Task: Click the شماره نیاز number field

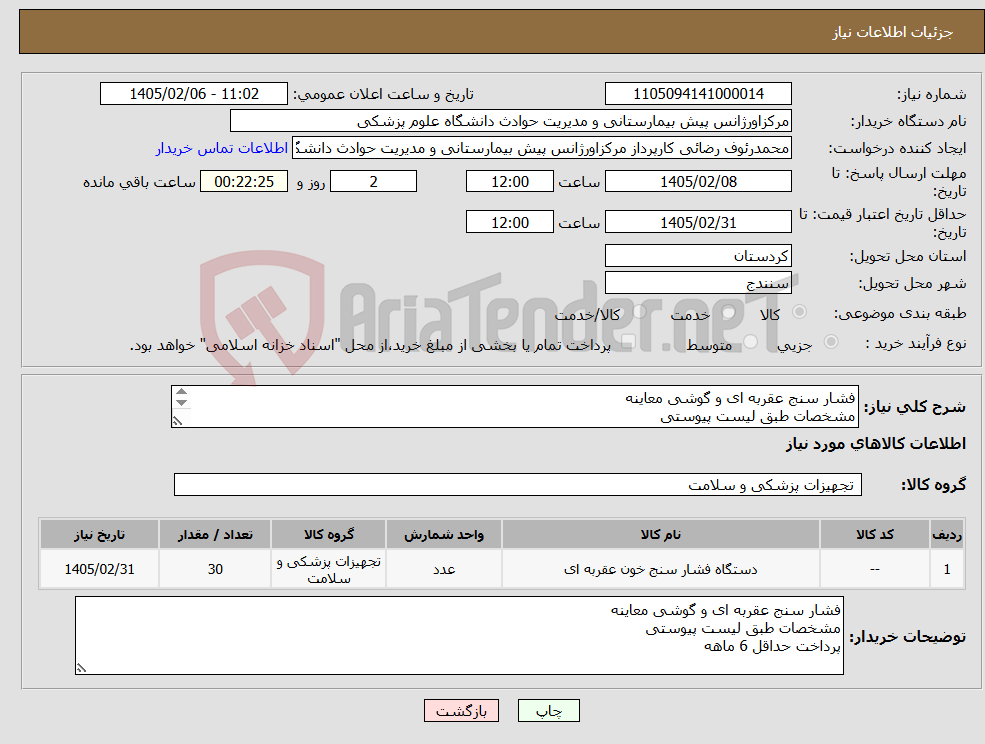Action: click(x=698, y=94)
